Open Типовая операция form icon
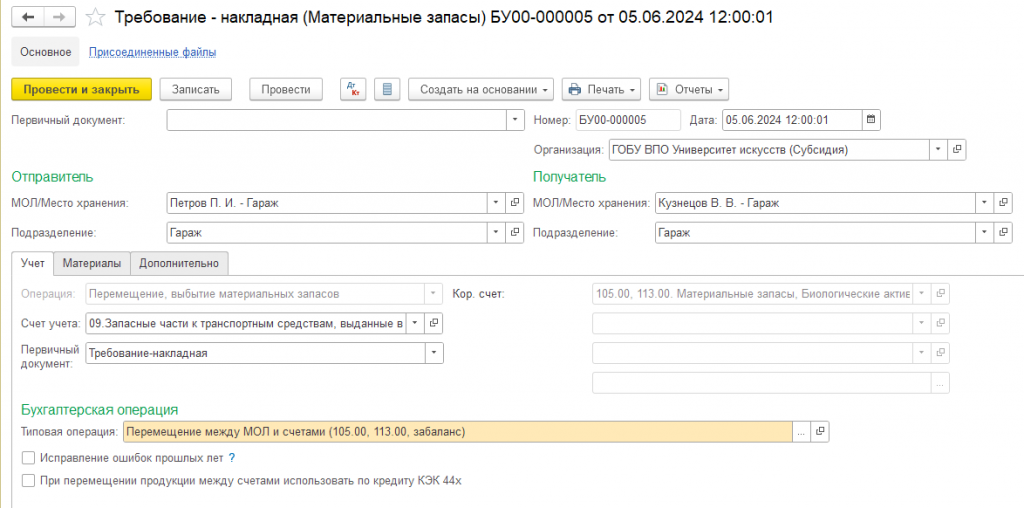This screenshot has width=1024, height=508. click(820, 432)
